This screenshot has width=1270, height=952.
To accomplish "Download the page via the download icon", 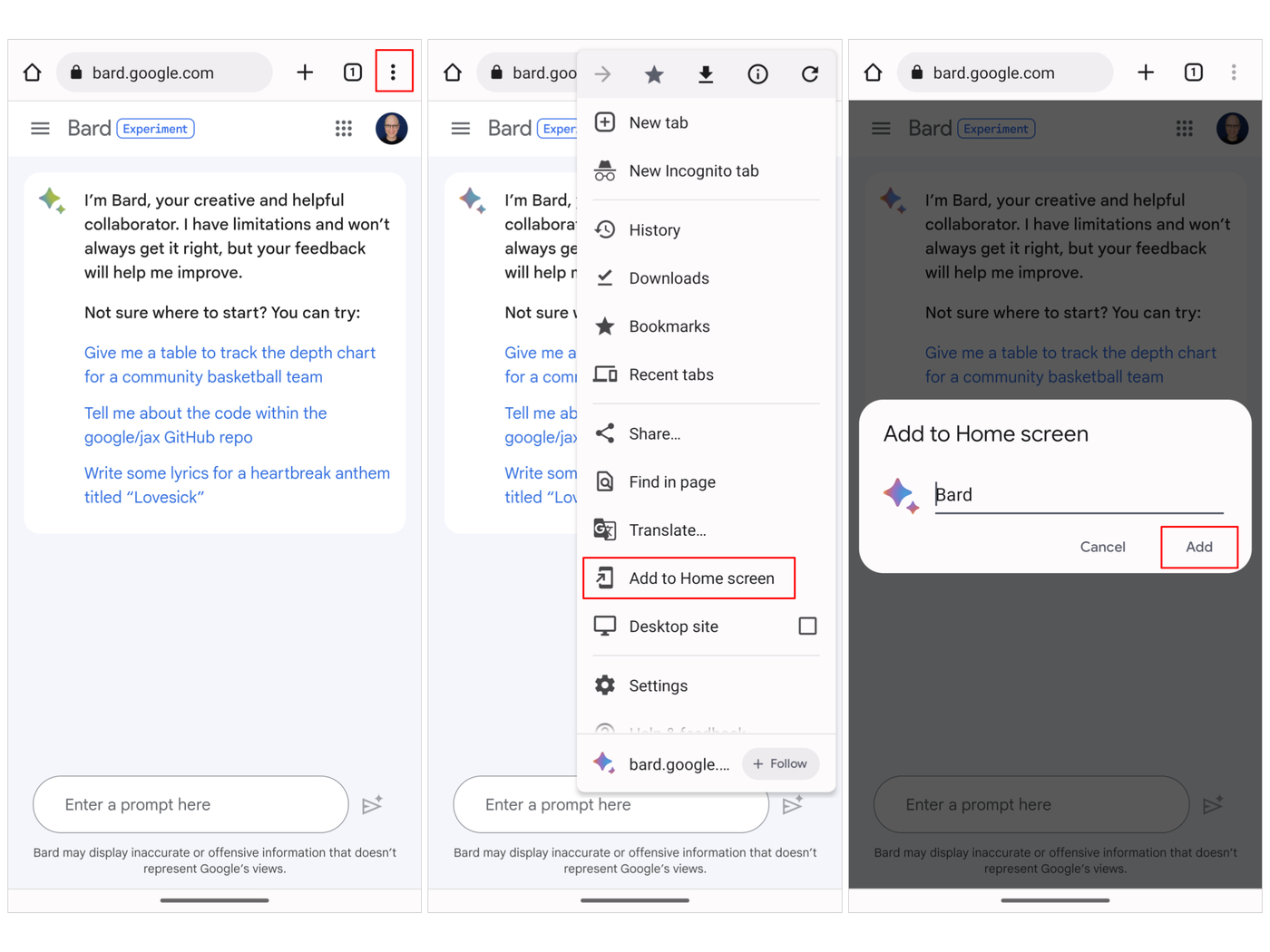I will click(x=706, y=74).
